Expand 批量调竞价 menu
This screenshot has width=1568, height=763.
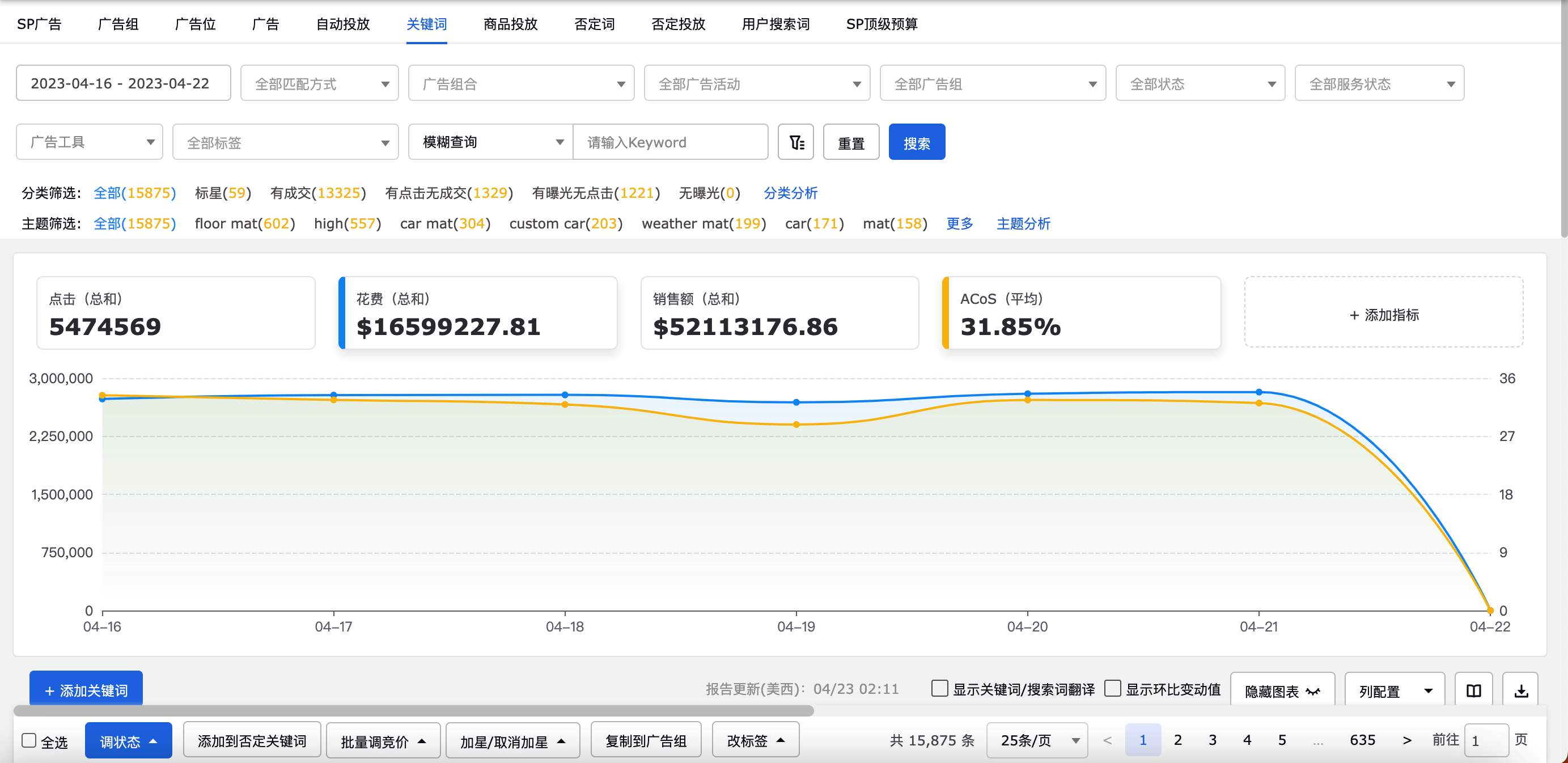(383, 740)
